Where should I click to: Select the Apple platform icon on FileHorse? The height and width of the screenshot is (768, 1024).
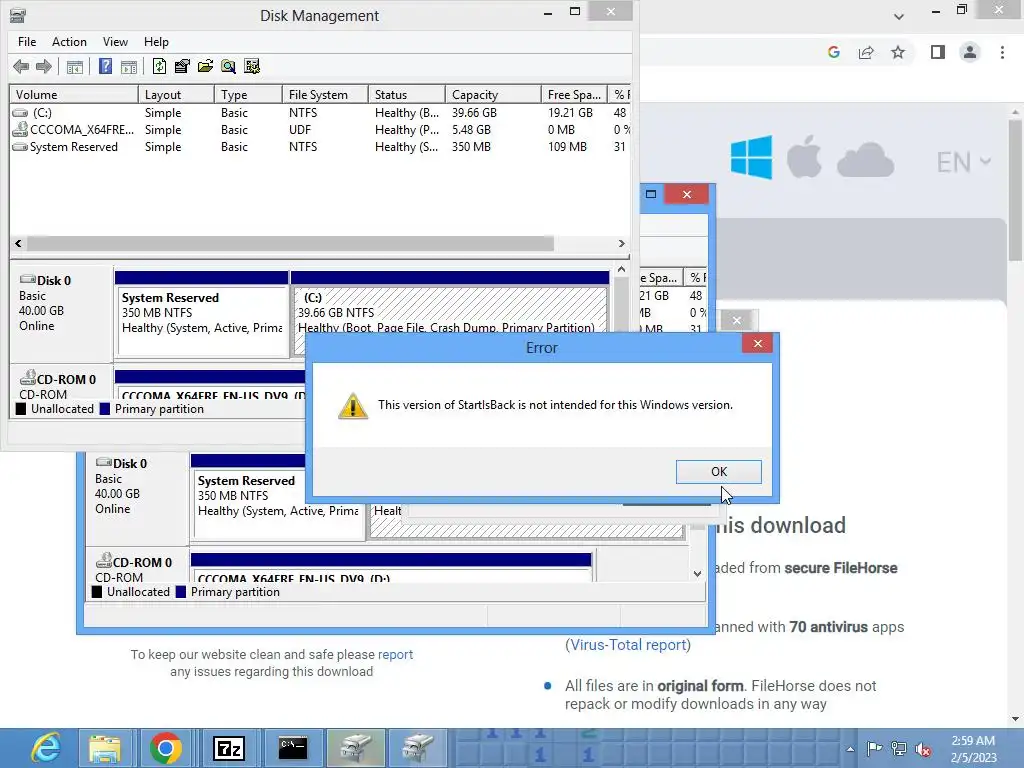tap(804, 157)
